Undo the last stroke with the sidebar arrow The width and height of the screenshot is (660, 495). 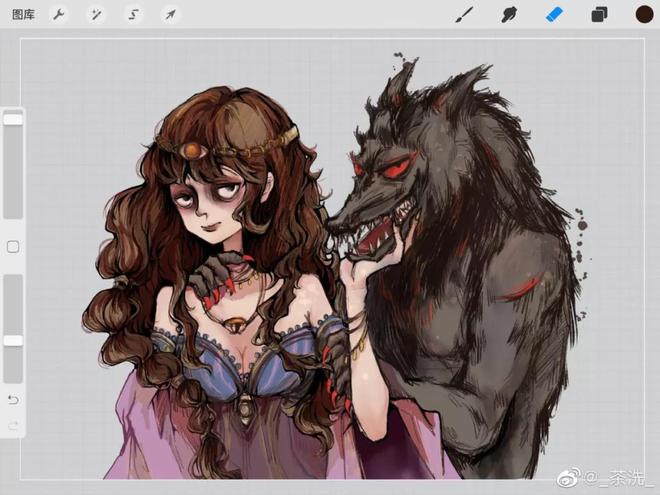point(13,400)
